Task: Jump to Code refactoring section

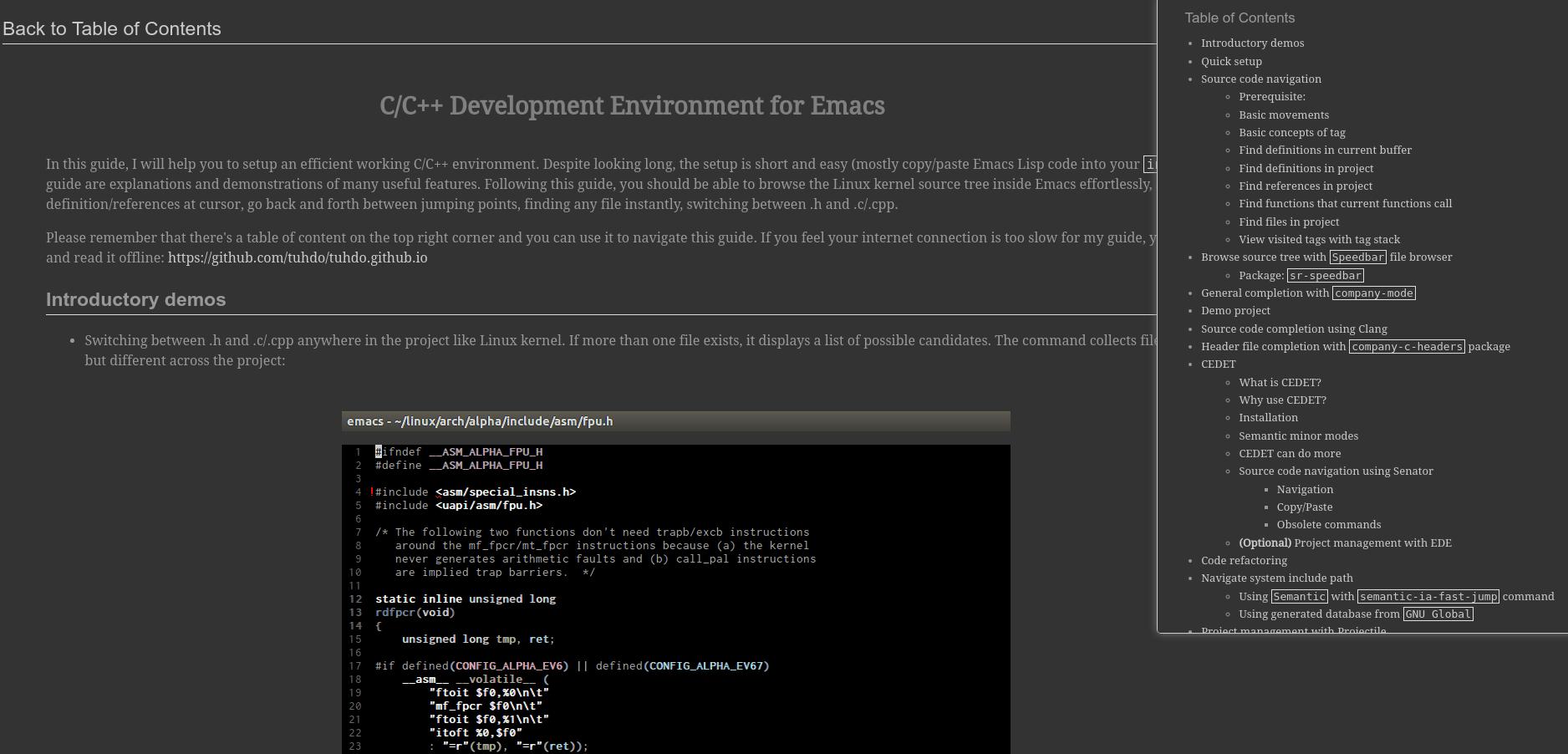Action: 1244,561
